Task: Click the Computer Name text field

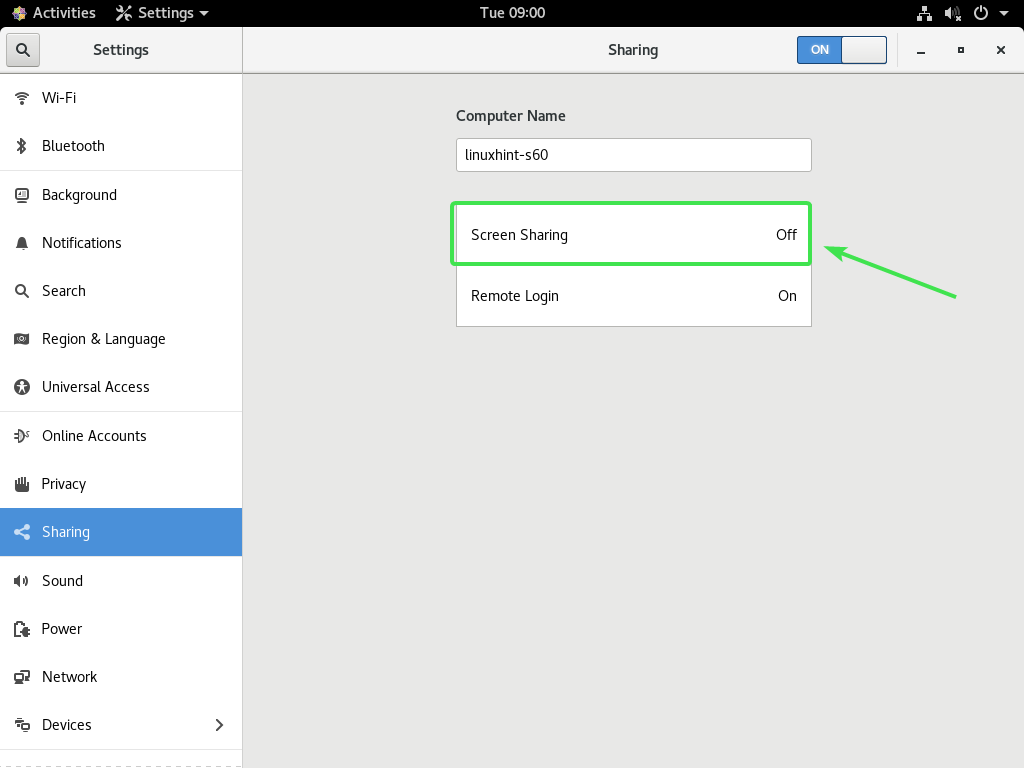Action: click(x=632, y=155)
